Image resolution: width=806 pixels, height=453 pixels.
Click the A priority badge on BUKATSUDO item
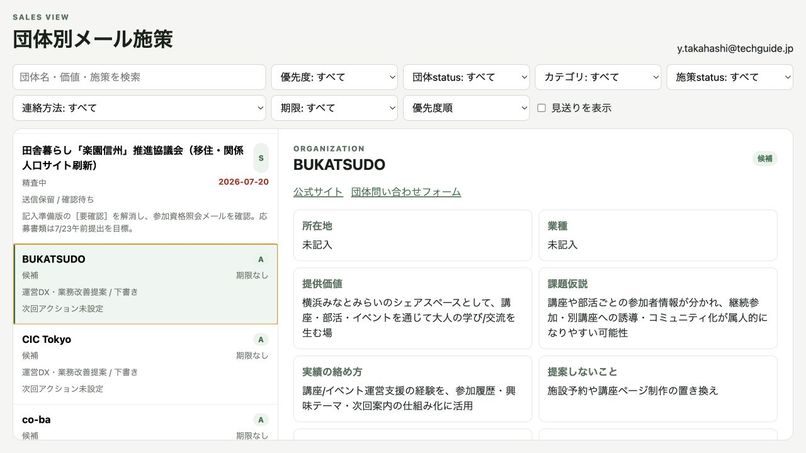pyautogui.click(x=261, y=259)
